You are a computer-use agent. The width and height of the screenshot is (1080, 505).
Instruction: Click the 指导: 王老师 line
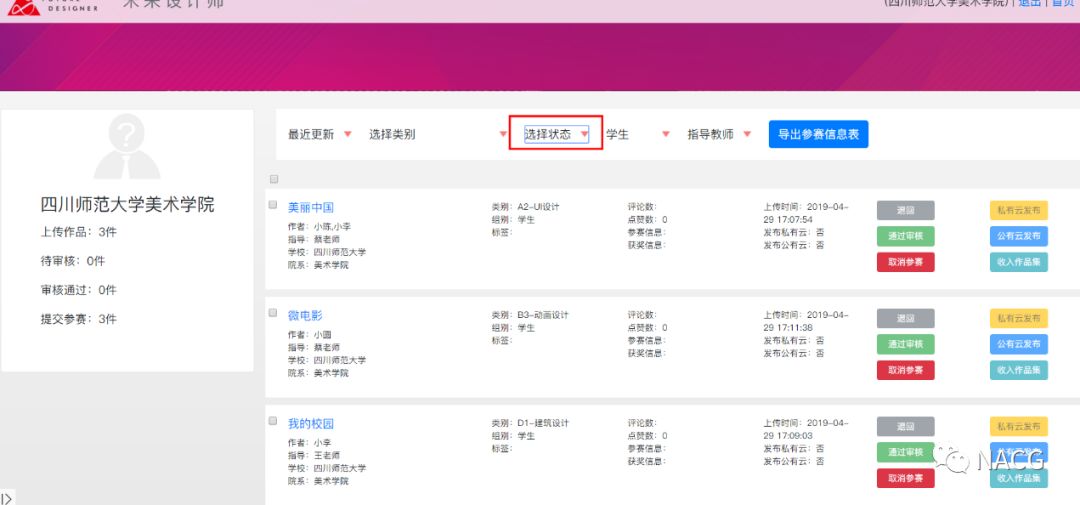pyautogui.click(x=313, y=455)
